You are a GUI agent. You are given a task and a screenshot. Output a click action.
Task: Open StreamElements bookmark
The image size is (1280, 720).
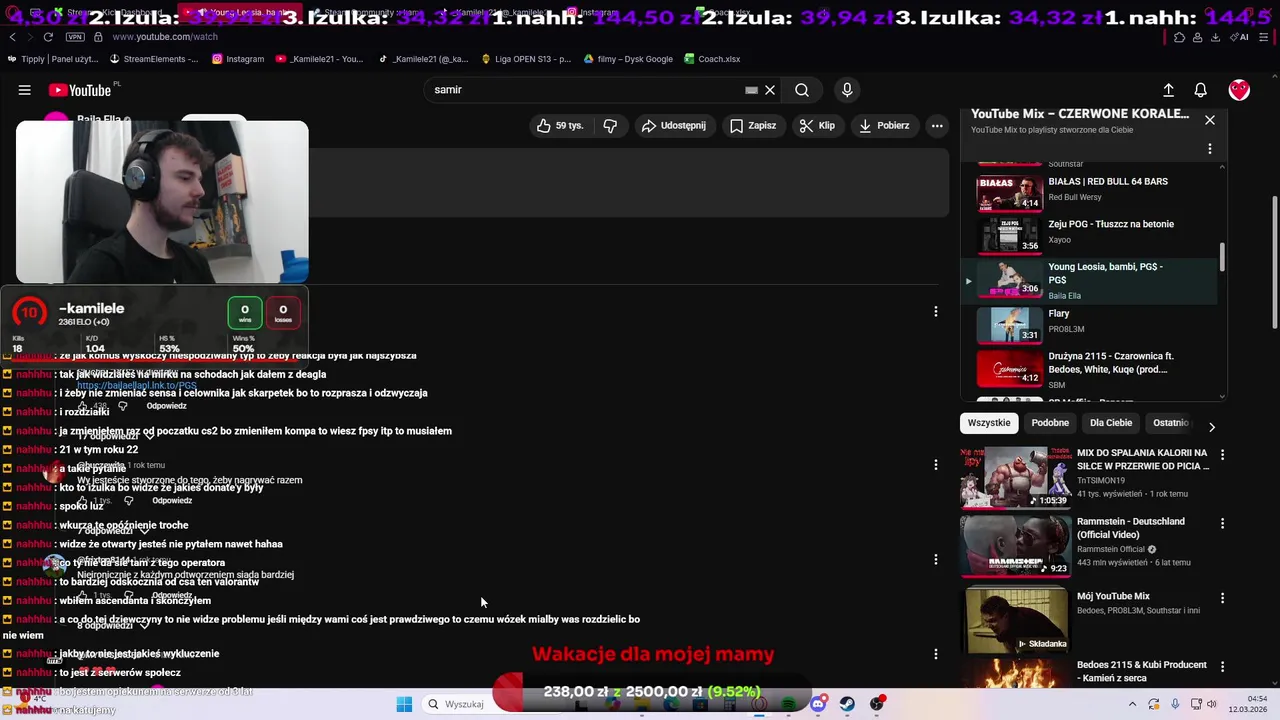pos(154,59)
